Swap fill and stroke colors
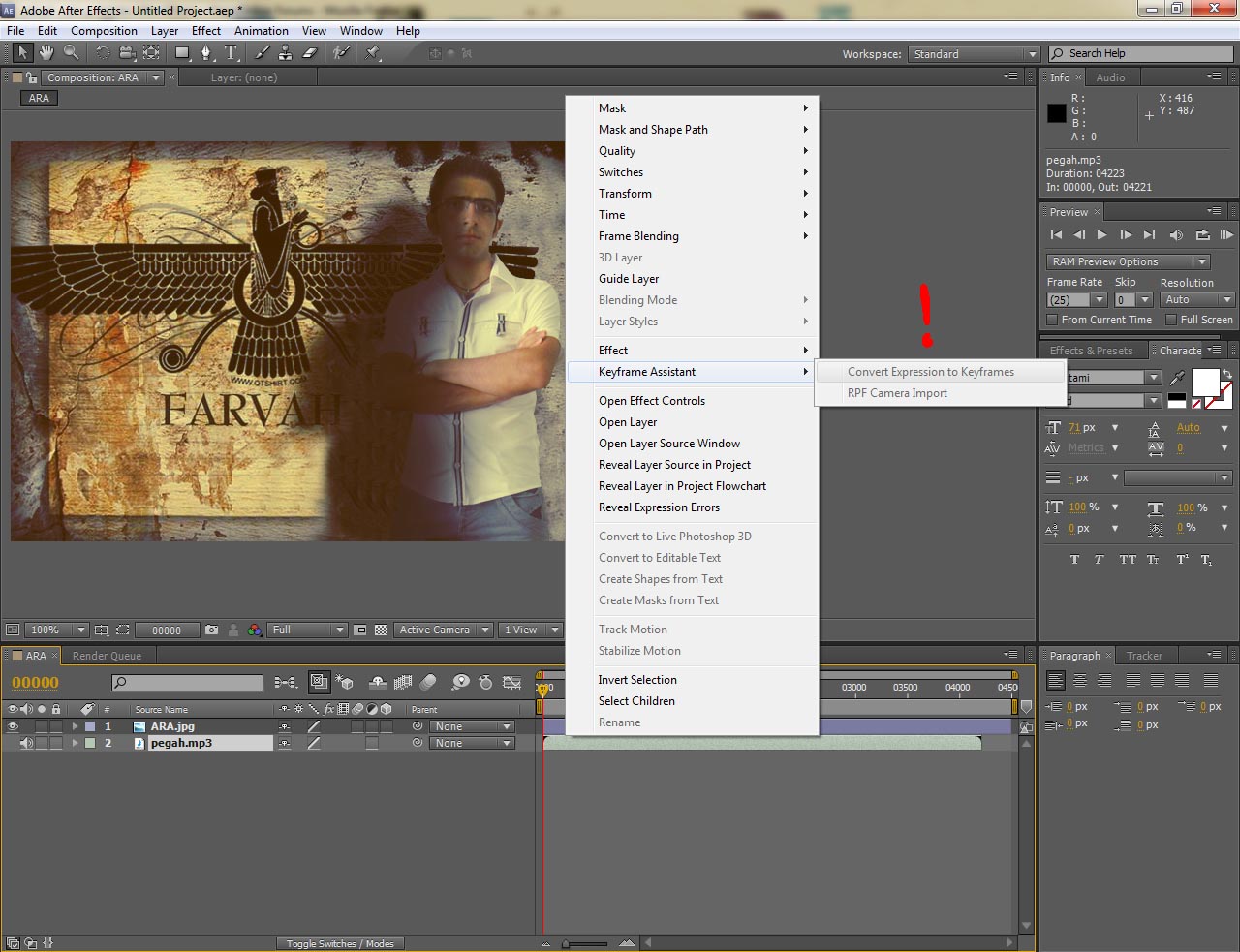 tap(1227, 373)
